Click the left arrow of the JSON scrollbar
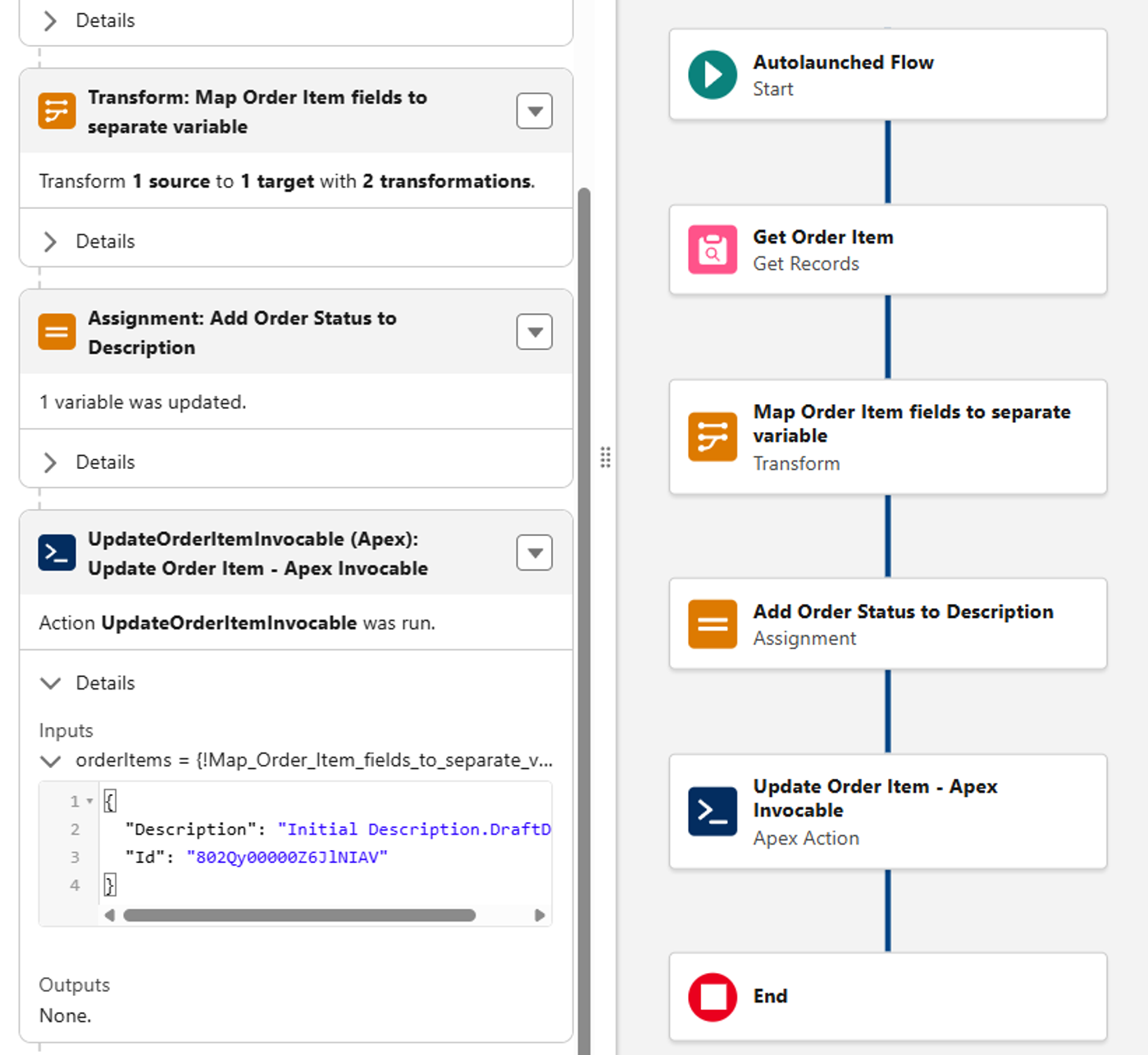Image resolution: width=1148 pixels, height=1055 pixels. (109, 915)
